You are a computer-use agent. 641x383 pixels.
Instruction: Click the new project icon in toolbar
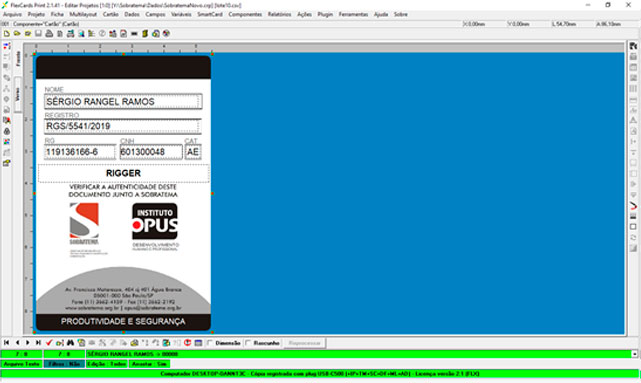7,34
